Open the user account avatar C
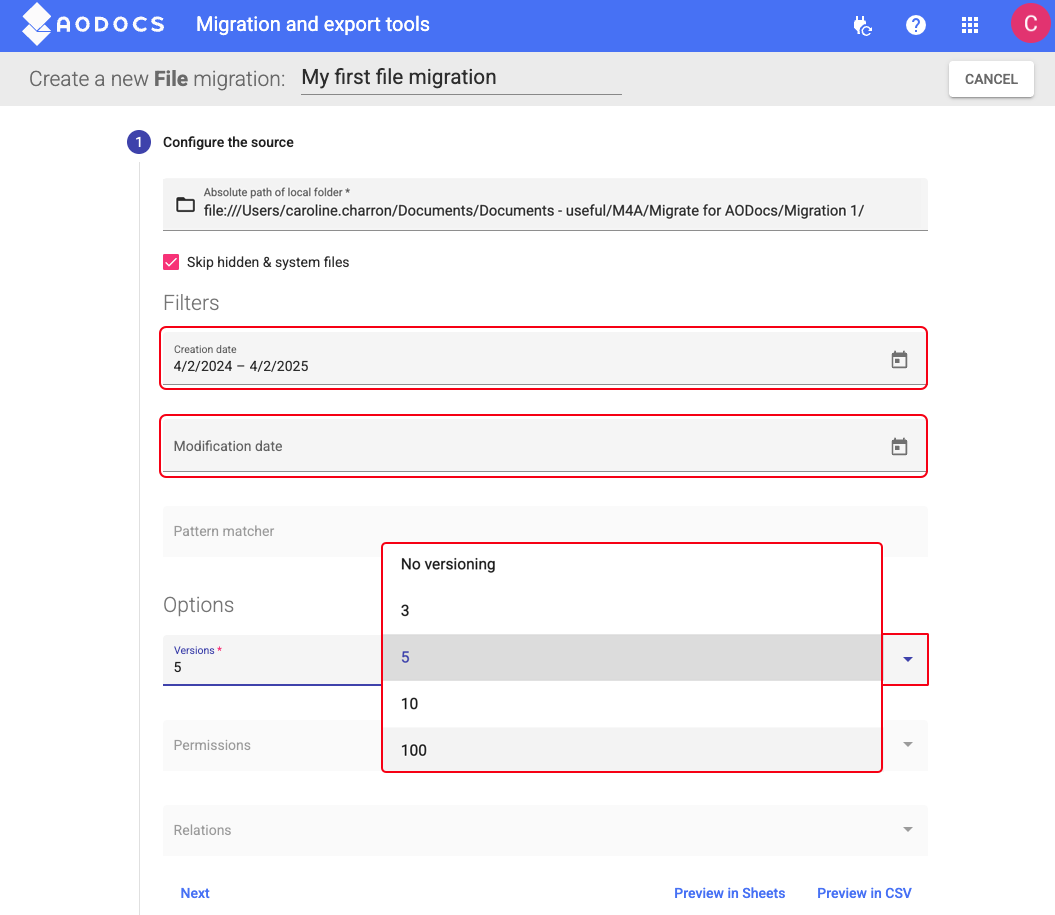Screen dimensions: 1055x915 pyautogui.click(x=1030, y=24)
